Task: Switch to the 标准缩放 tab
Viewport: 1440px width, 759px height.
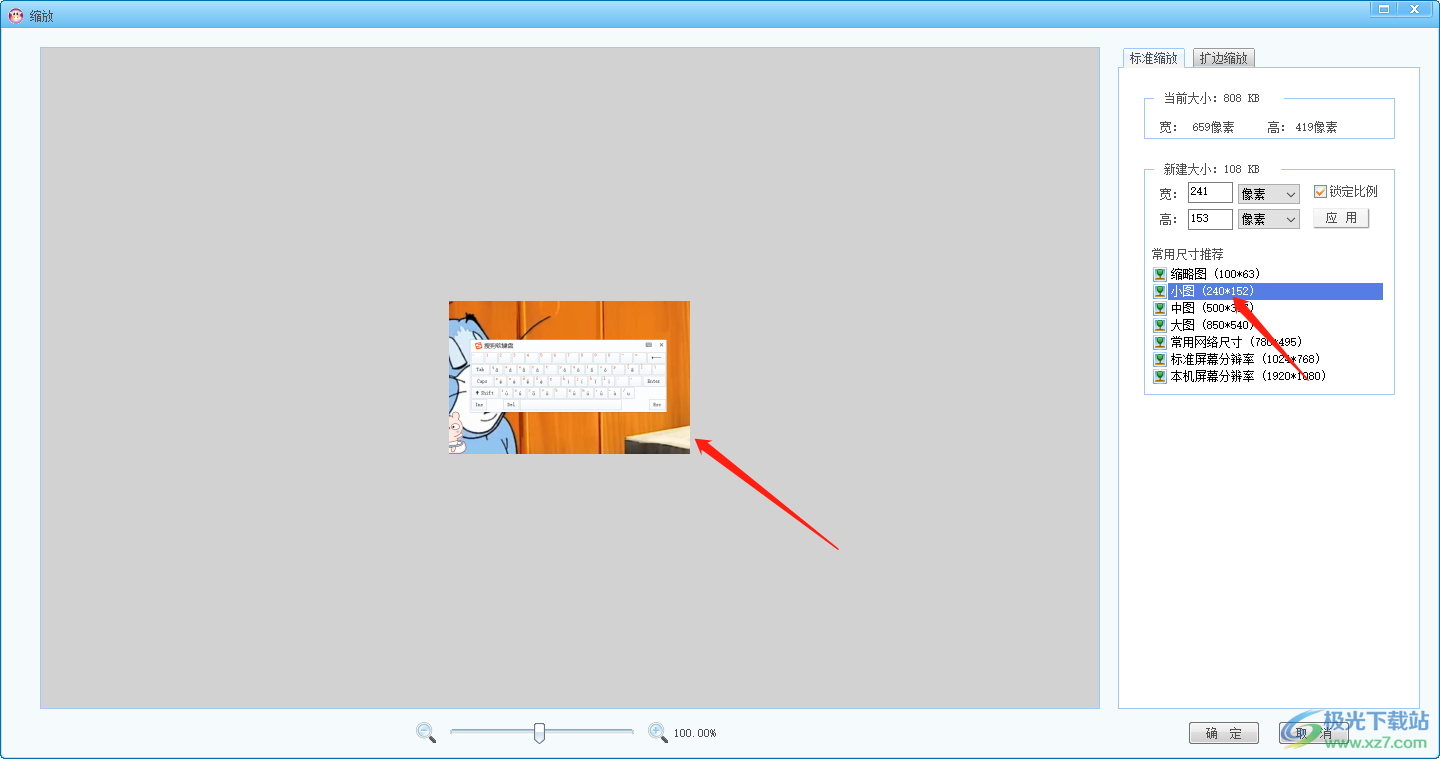Action: (1154, 58)
